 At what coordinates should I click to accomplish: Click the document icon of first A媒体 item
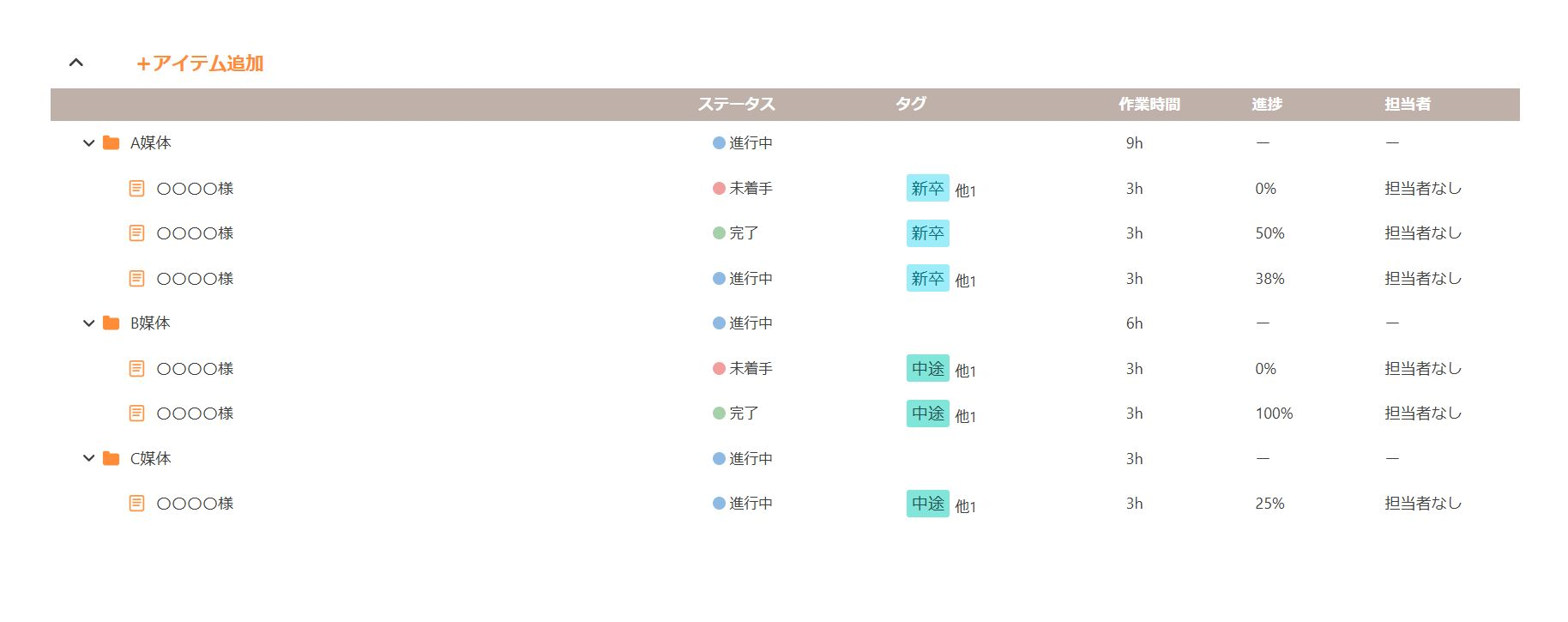tap(136, 189)
